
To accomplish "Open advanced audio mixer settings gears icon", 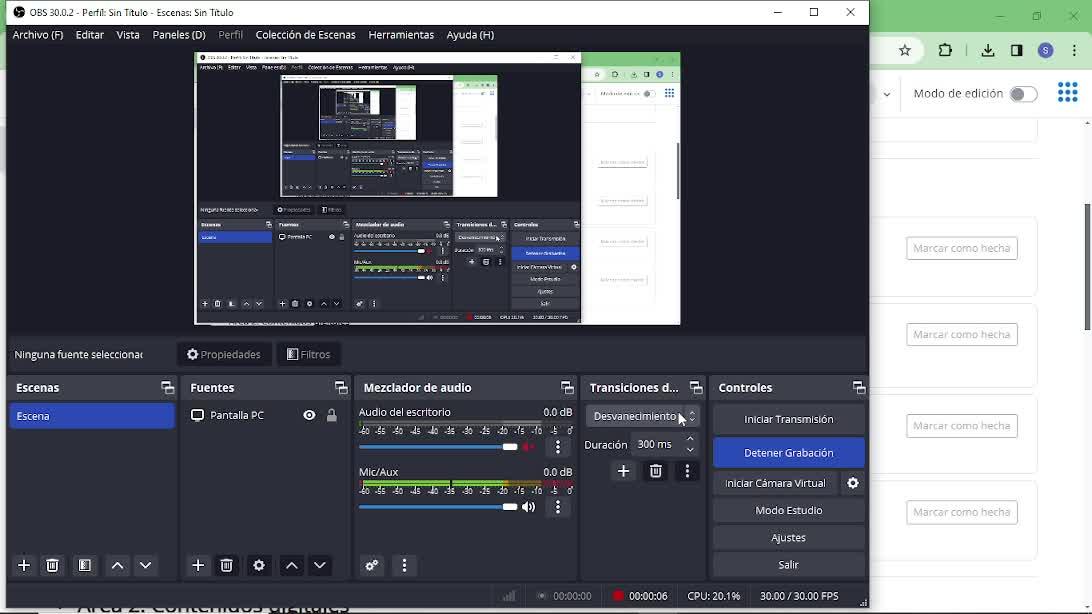I will click(x=372, y=566).
